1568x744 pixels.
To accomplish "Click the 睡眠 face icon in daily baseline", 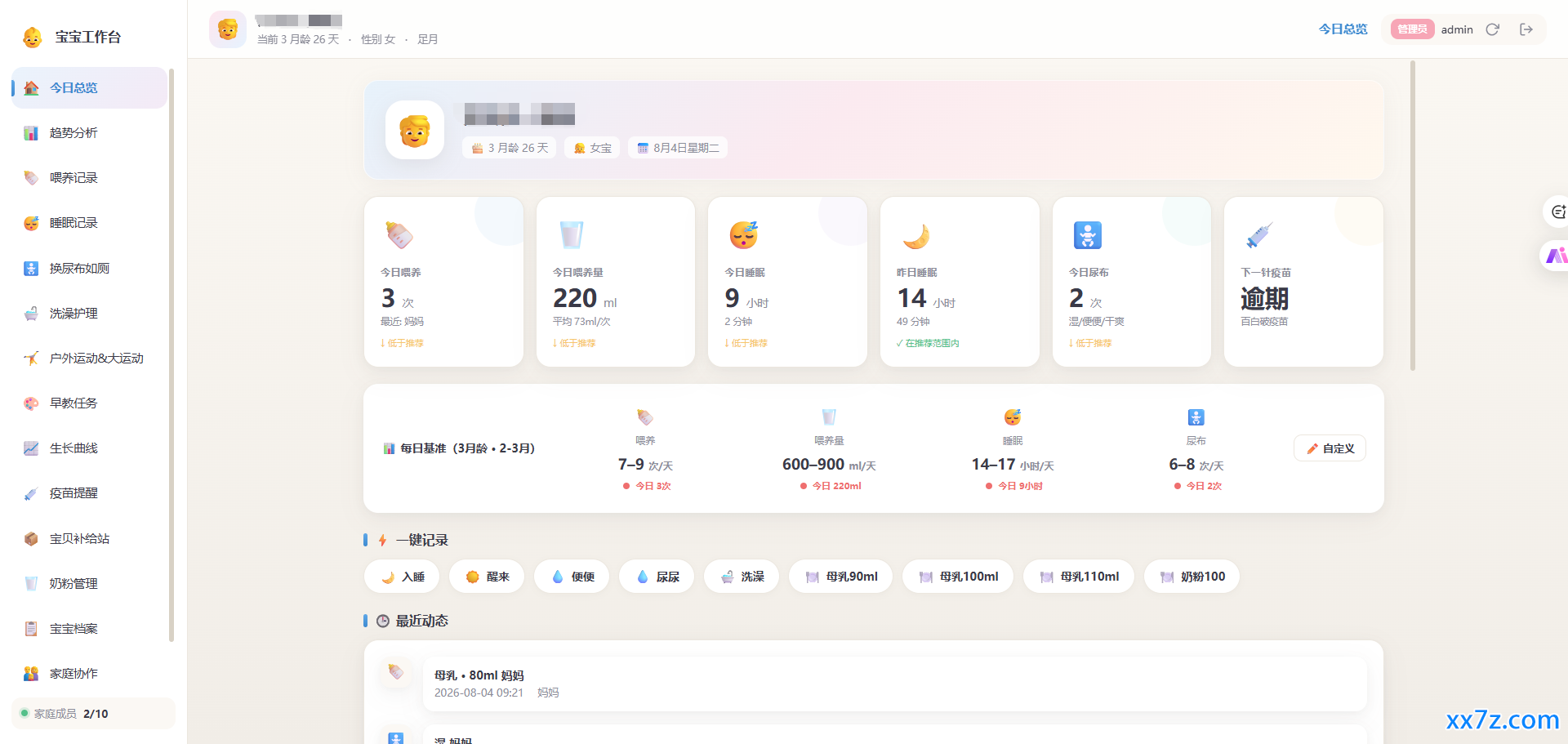I will [1013, 417].
